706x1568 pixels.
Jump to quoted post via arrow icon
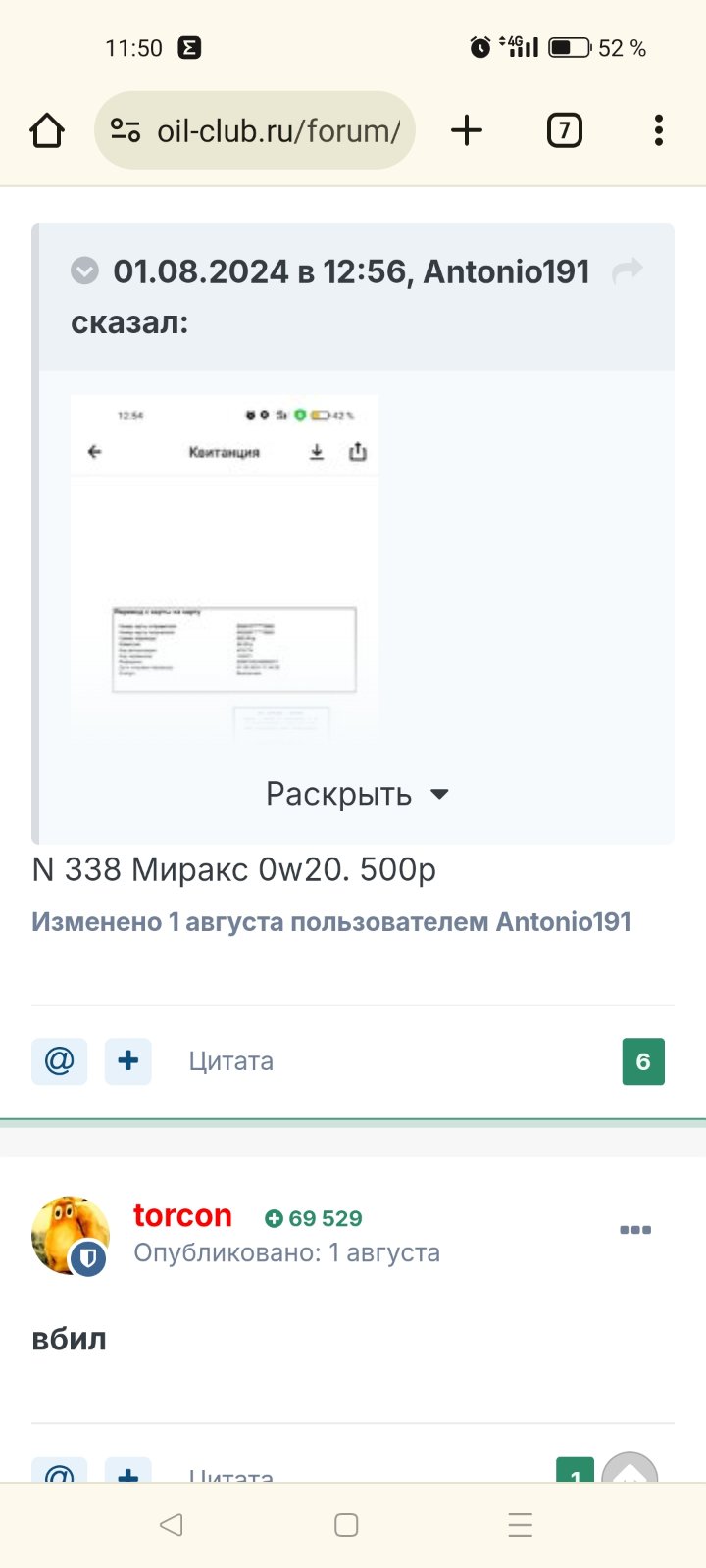pyautogui.click(x=628, y=270)
